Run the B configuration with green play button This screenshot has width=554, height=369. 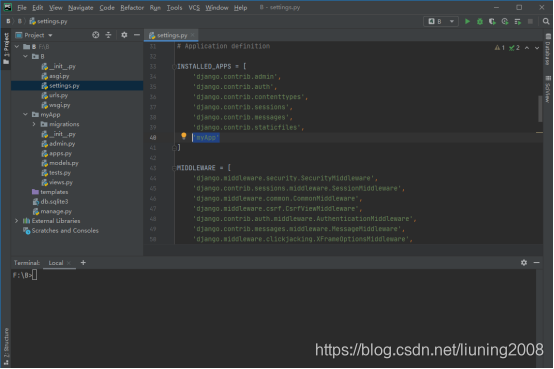click(467, 22)
